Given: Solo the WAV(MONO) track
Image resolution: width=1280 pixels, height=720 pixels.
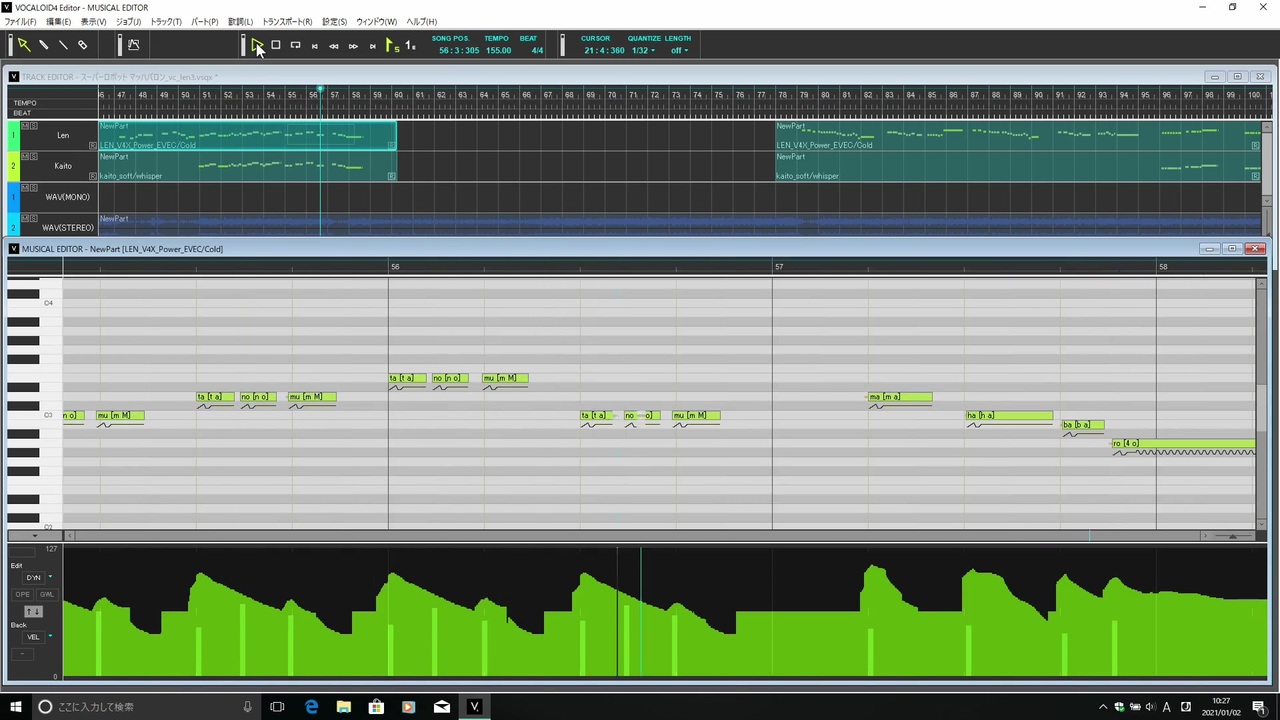Looking at the screenshot, I should (x=32, y=188).
